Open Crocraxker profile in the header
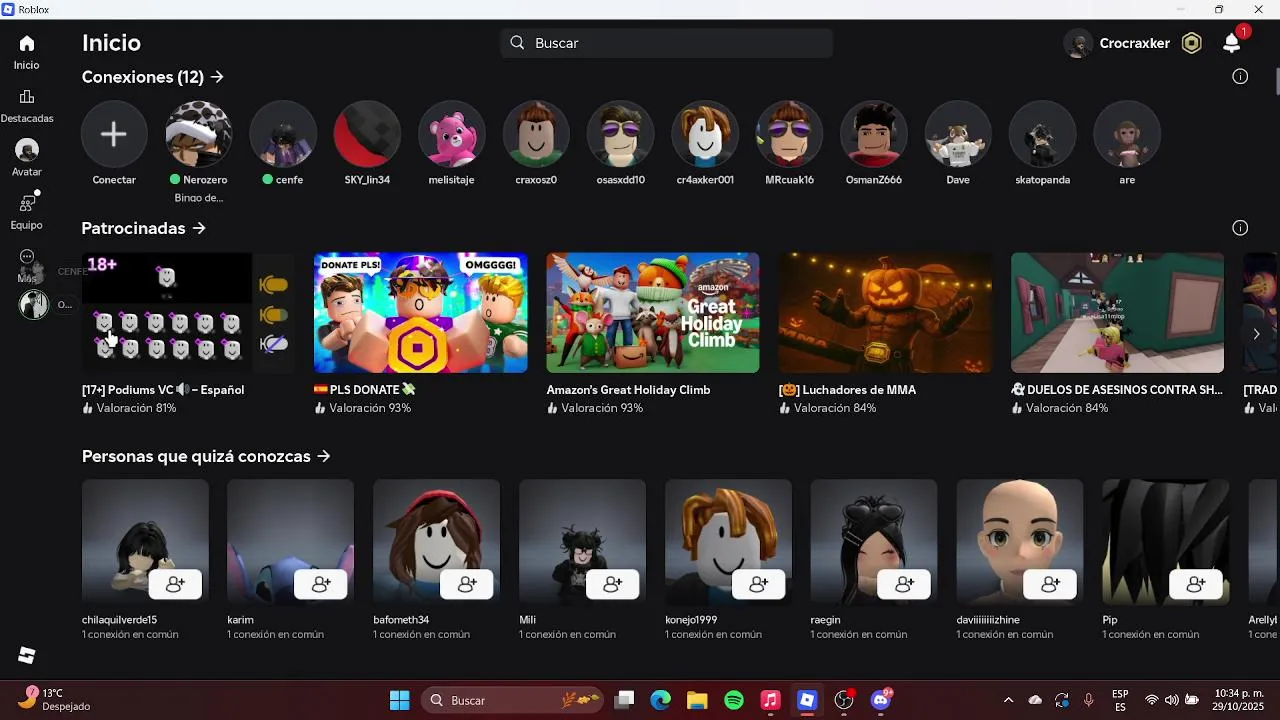The height and width of the screenshot is (720, 1280). point(1117,43)
